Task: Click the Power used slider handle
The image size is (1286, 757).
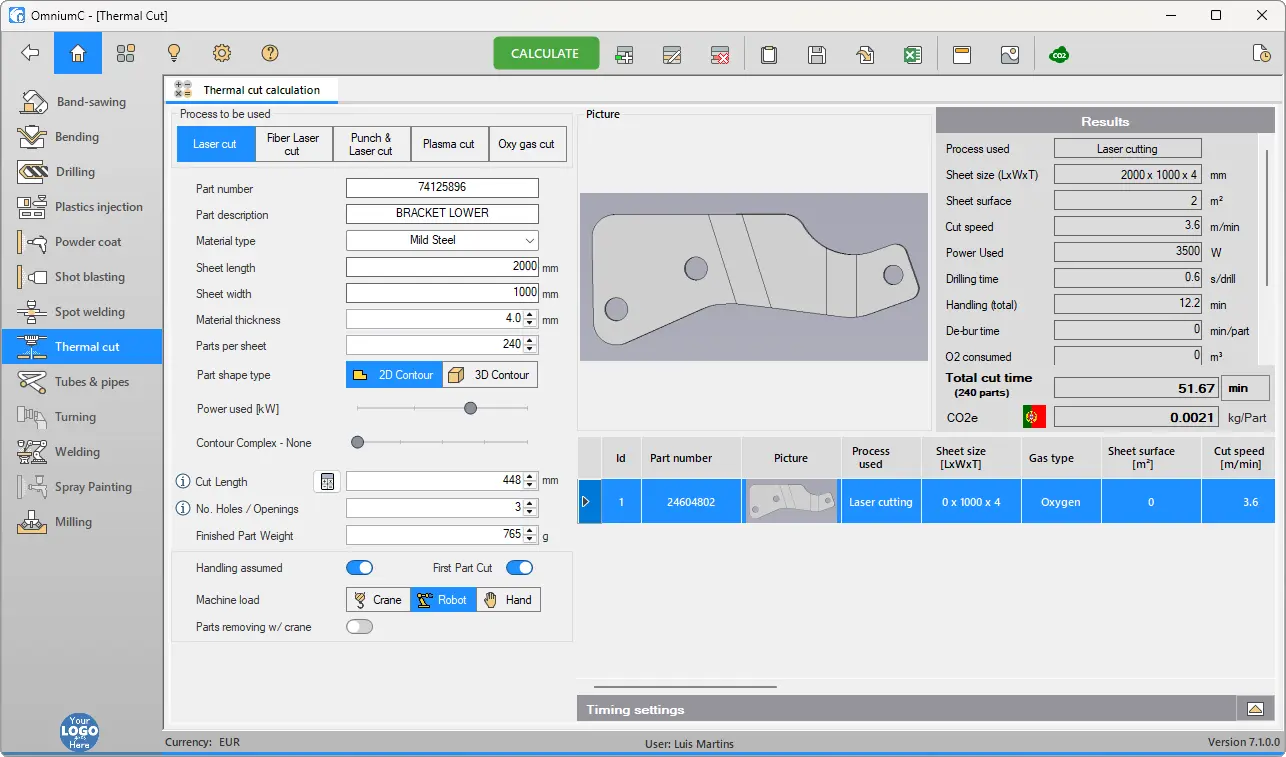Action: (x=470, y=408)
